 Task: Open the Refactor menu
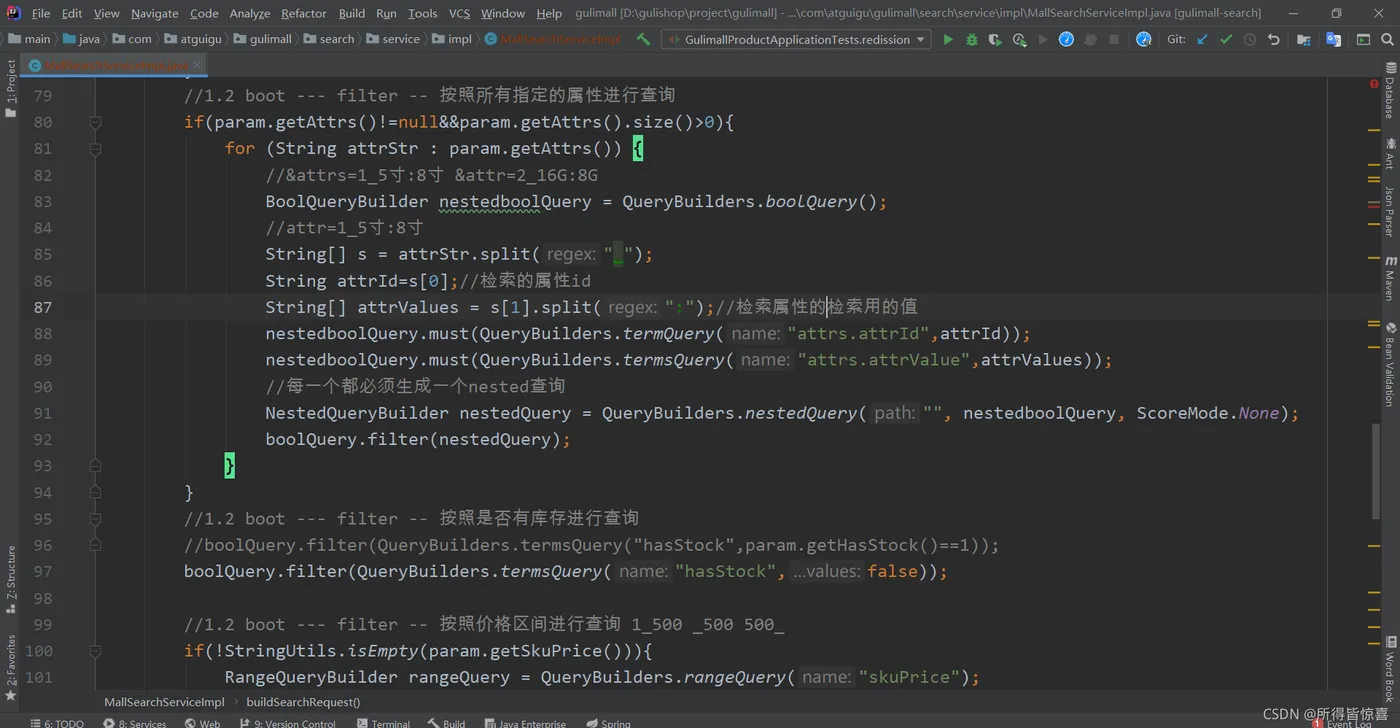pos(304,13)
